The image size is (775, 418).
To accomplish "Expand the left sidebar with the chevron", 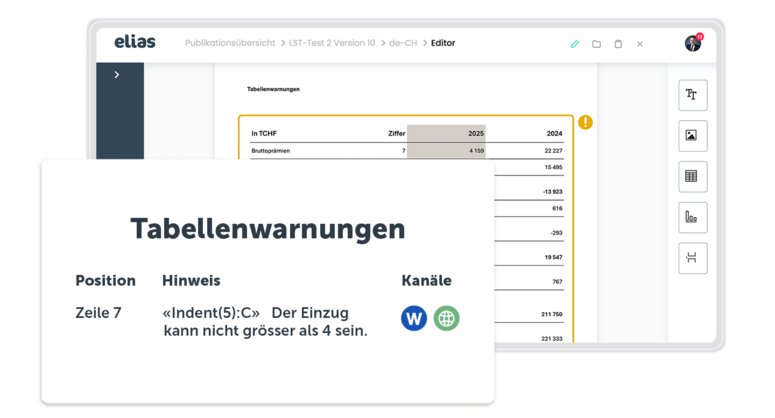I will (117, 75).
